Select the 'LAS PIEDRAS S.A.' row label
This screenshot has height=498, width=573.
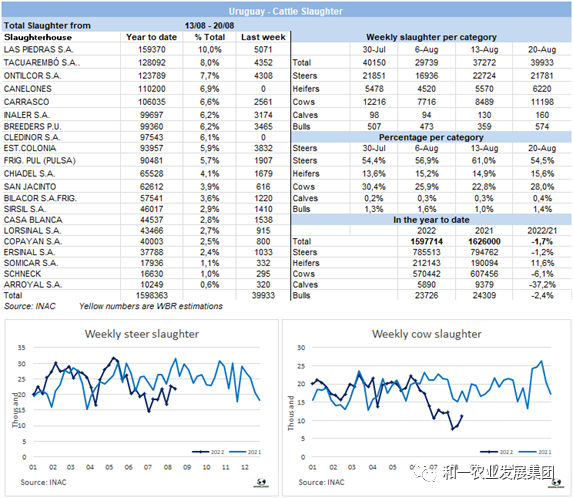[x=38, y=49]
